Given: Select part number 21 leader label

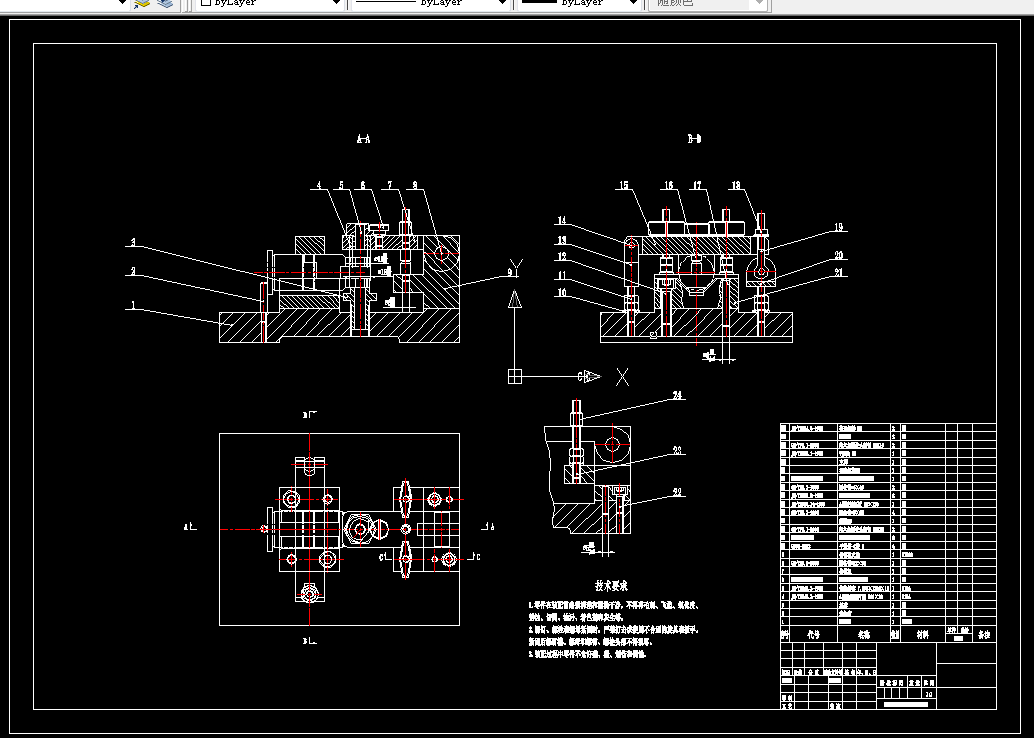Looking at the screenshot, I should tap(839, 272).
